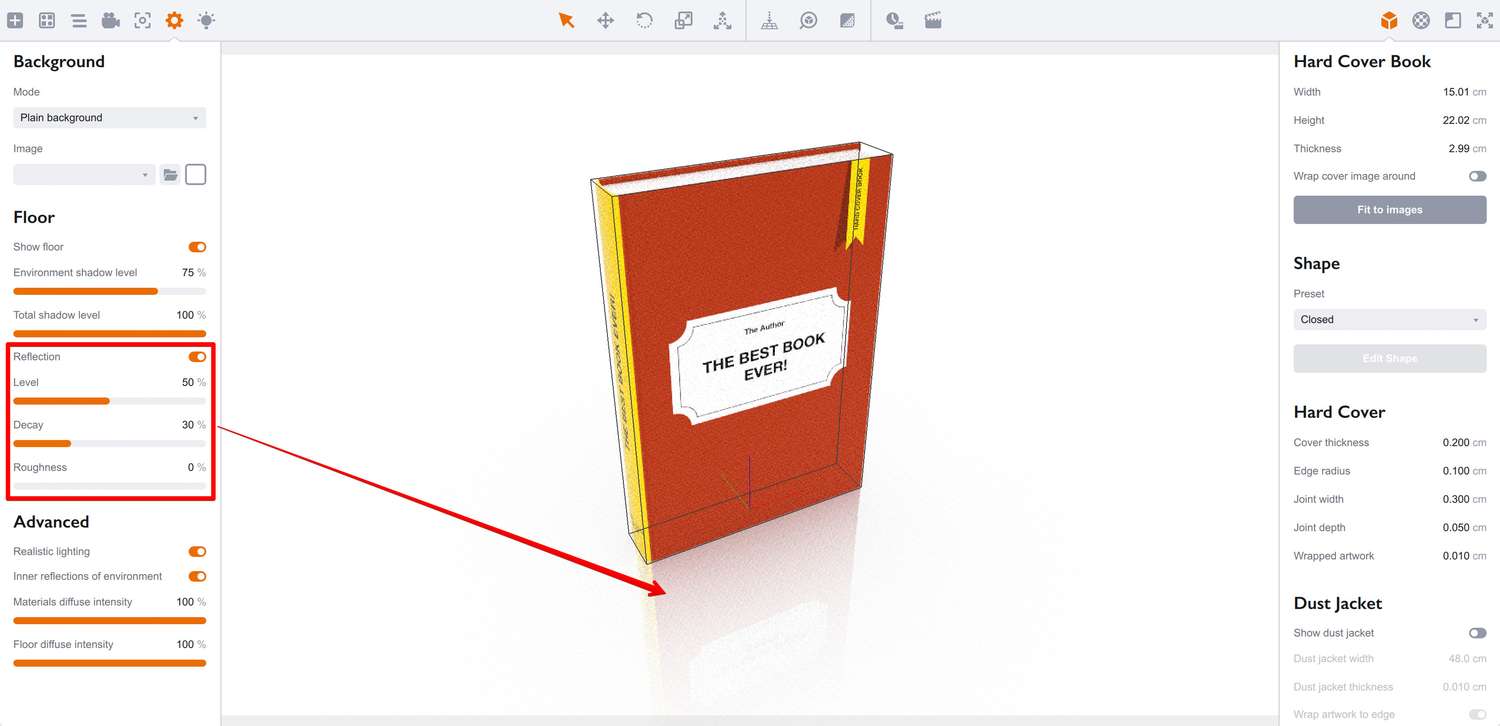
Task: Open the Plain background mode dropdown
Action: coord(110,118)
